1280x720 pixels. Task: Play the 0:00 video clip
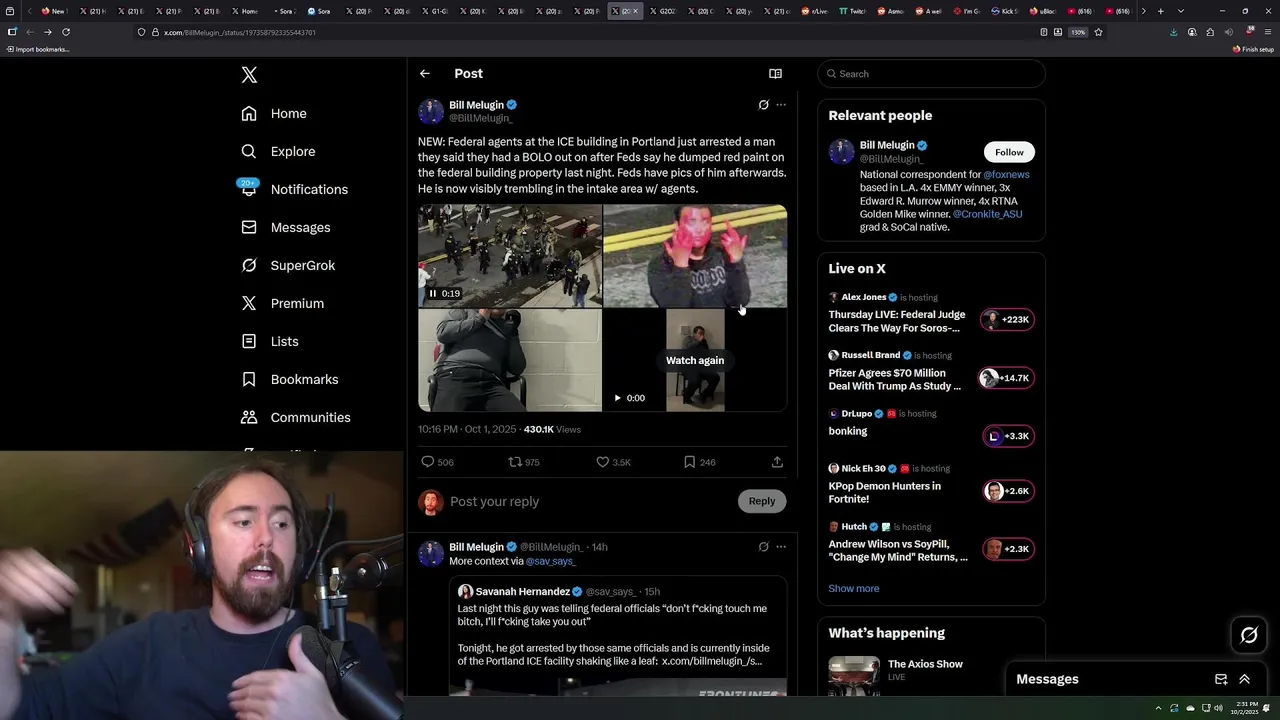coord(617,398)
